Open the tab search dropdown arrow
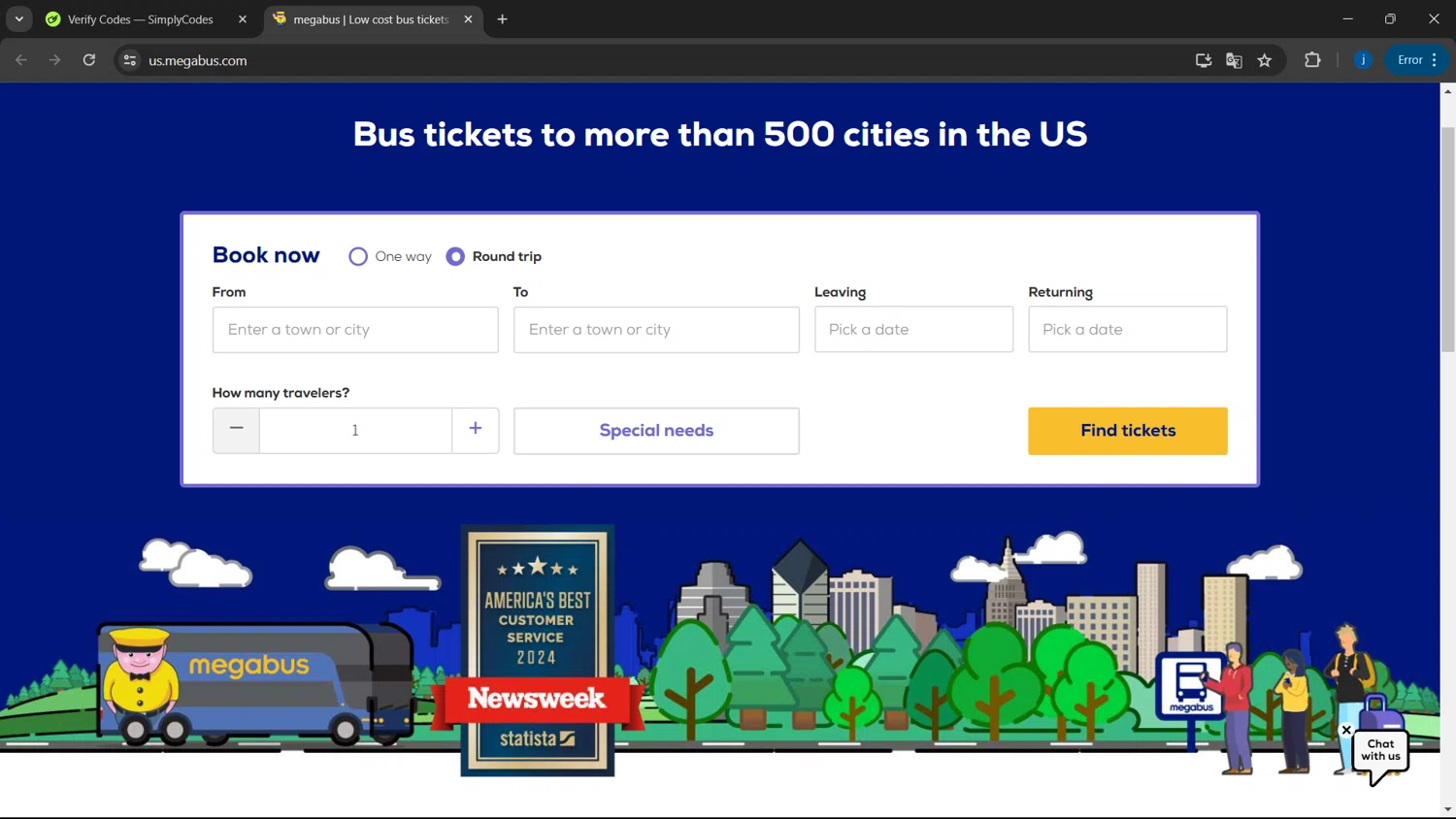 coord(19,19)
